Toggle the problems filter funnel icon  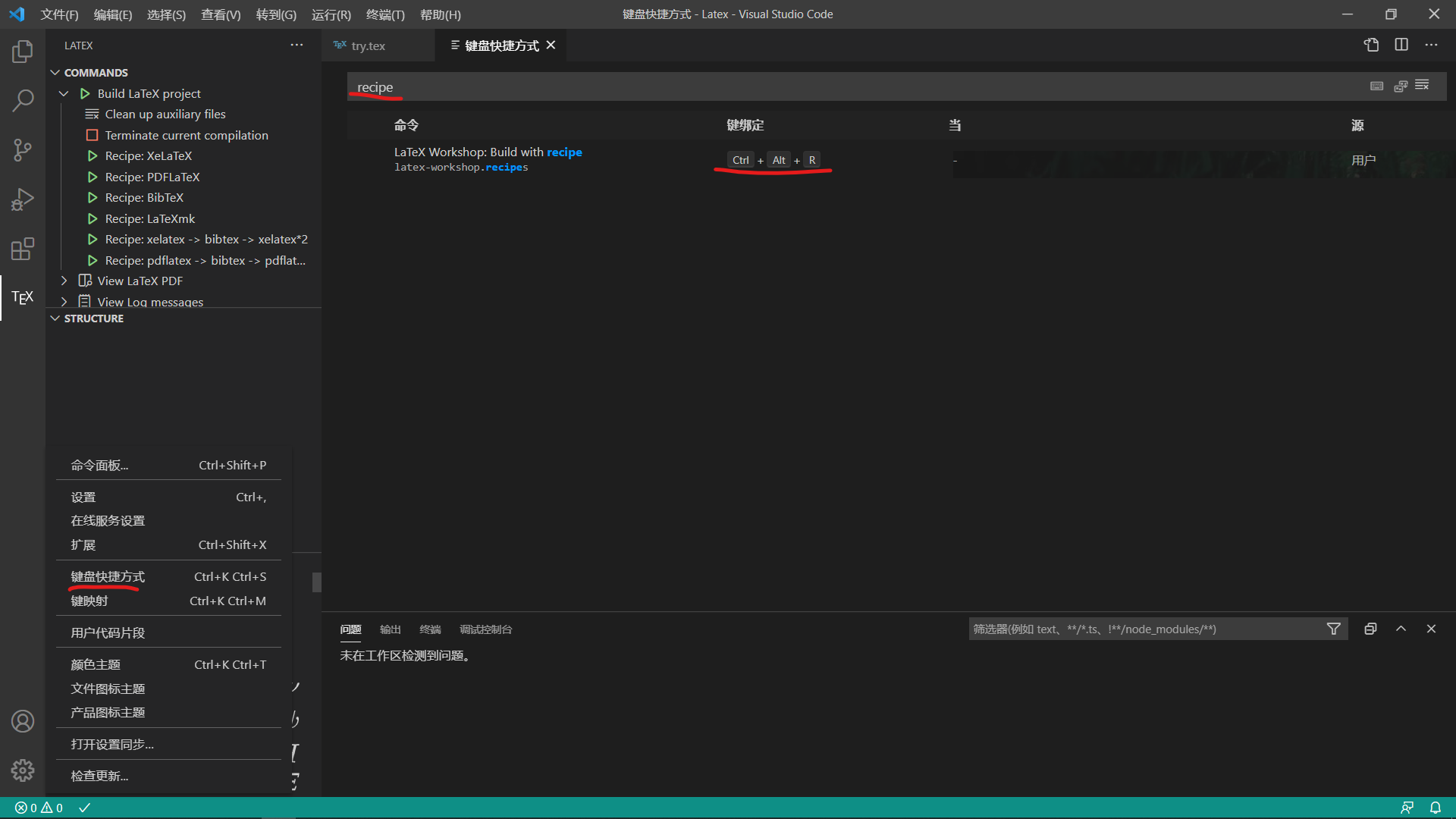[1334, 629]
